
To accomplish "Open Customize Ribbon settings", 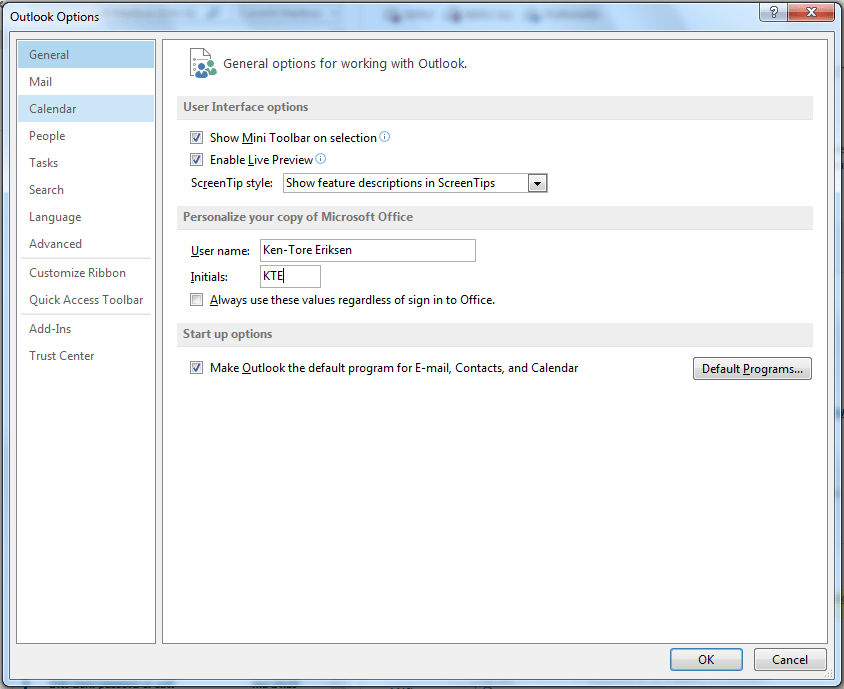I will (86, 273).
